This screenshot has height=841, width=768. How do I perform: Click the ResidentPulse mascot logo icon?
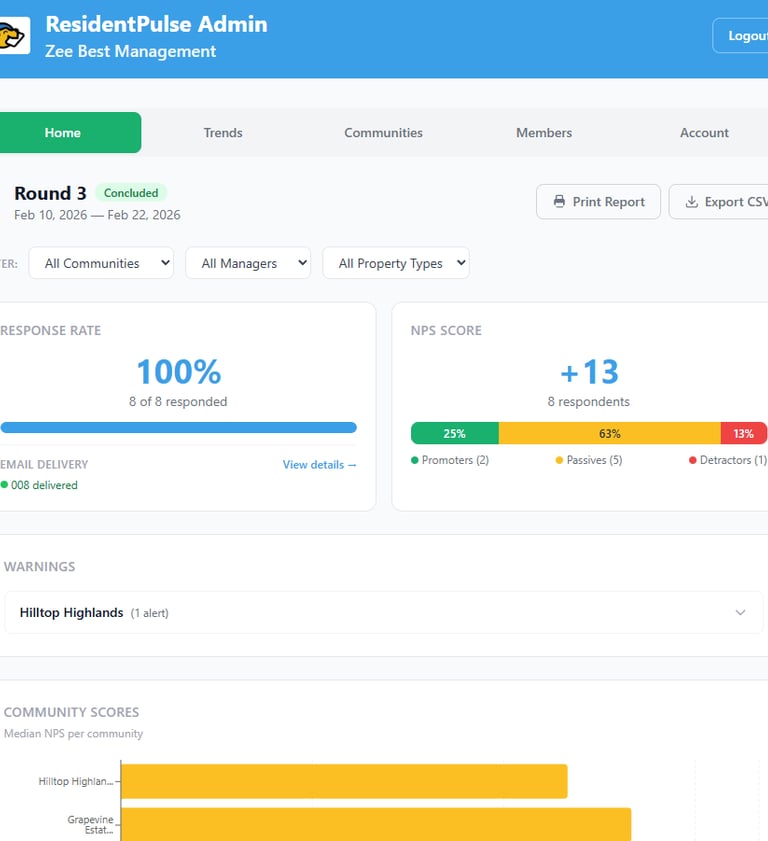click(x=13, y=36)
